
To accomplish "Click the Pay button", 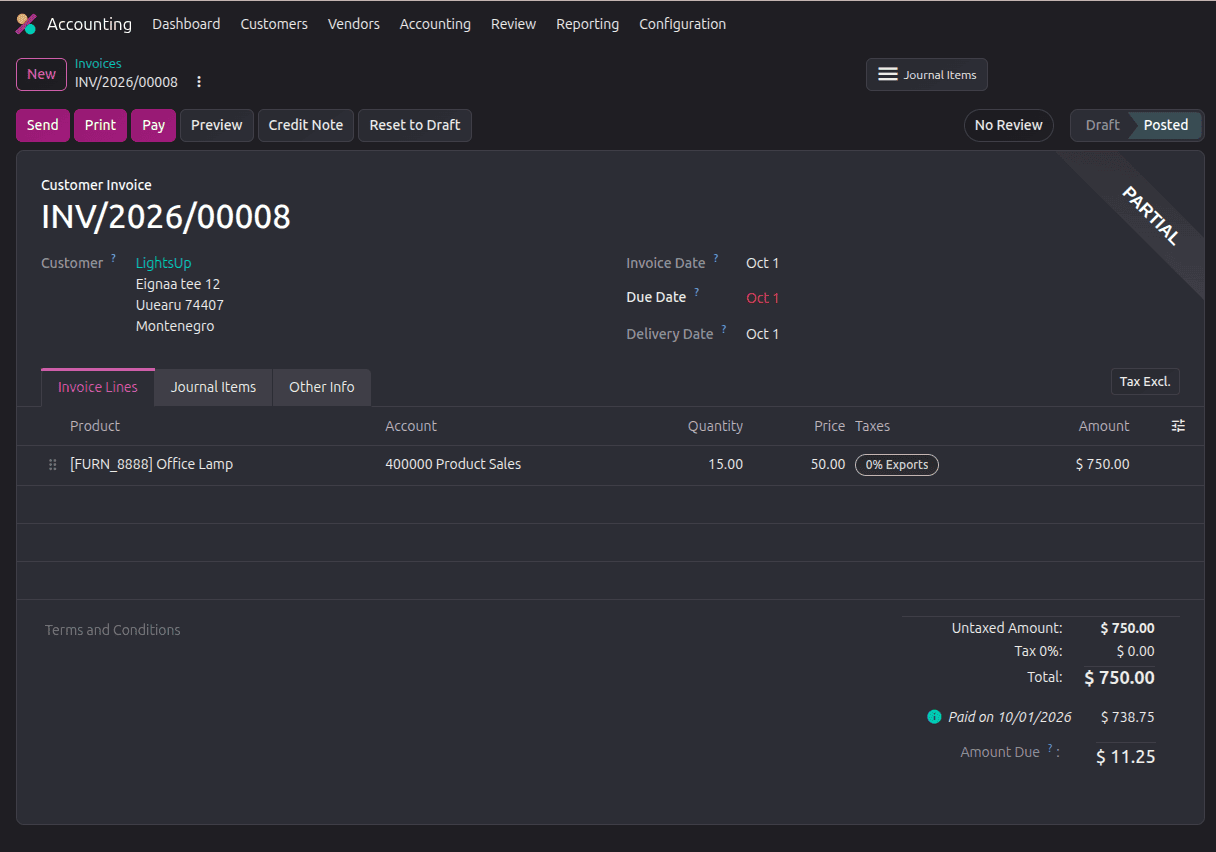I will [153, 125].
